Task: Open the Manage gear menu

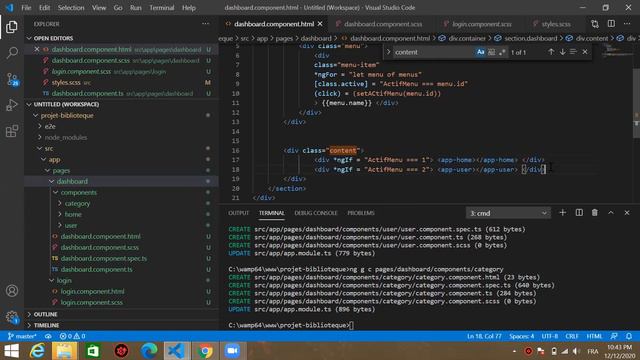Action: coord(12,317)
